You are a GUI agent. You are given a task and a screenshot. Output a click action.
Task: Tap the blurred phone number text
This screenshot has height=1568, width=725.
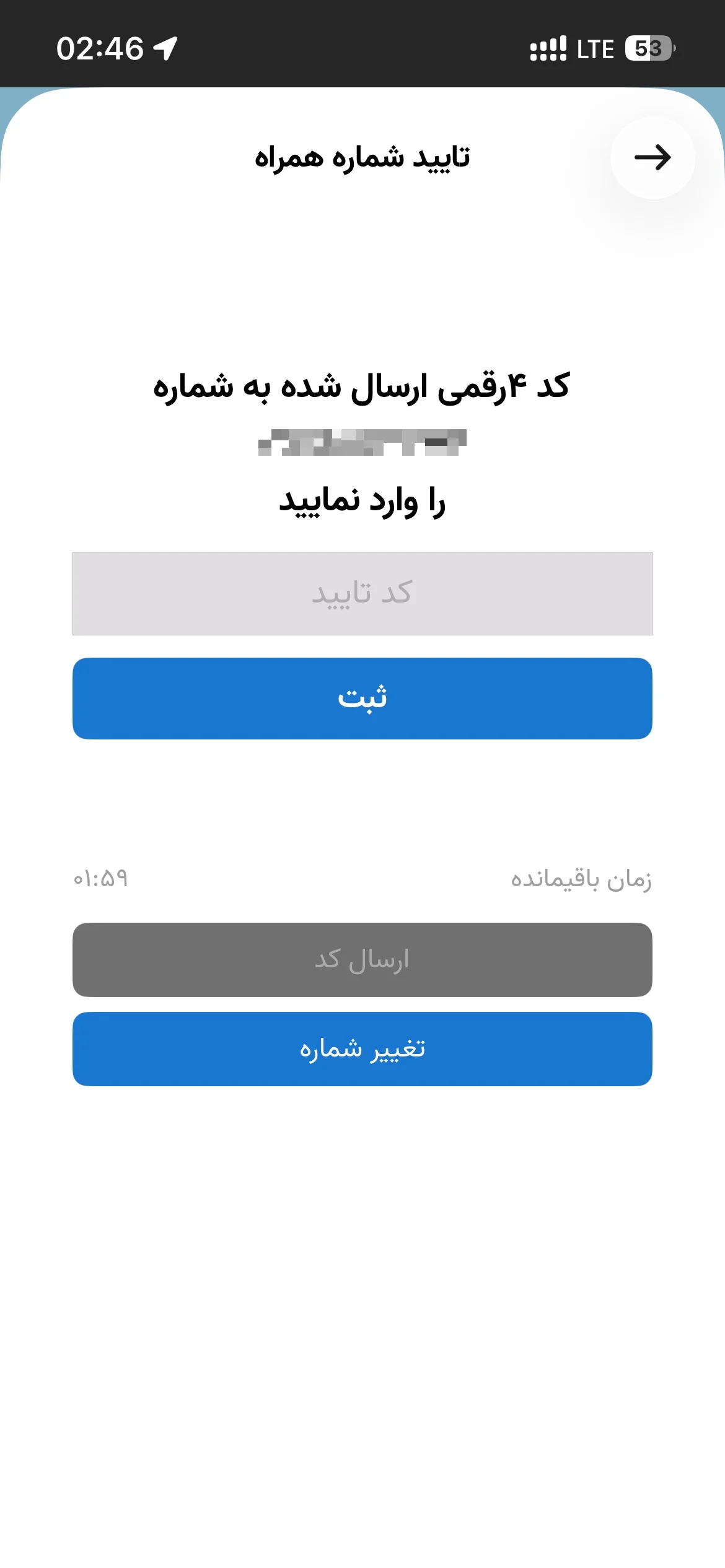(x=362, y=442)
